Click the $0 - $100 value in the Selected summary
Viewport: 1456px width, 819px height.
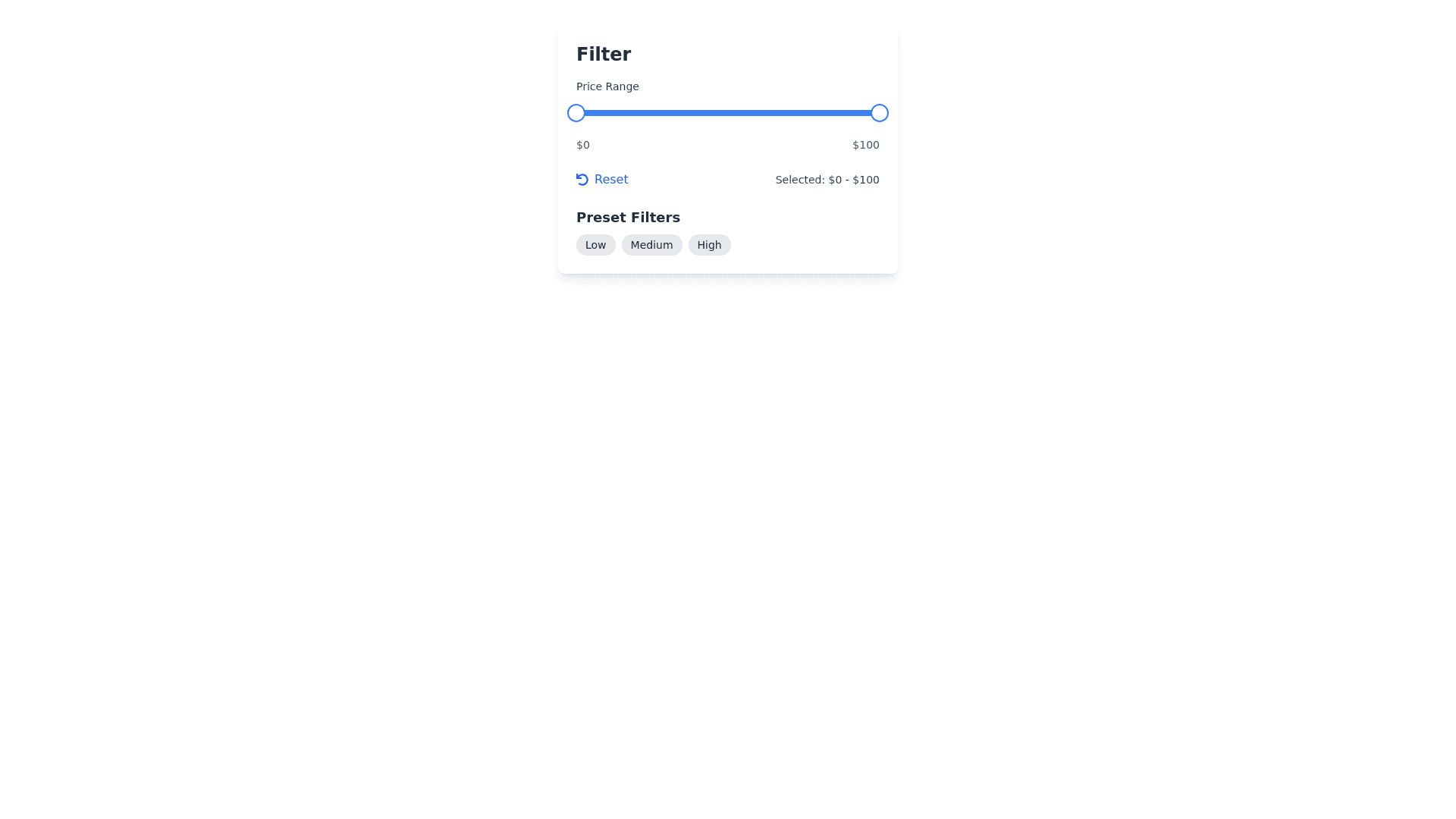(854, 180)
